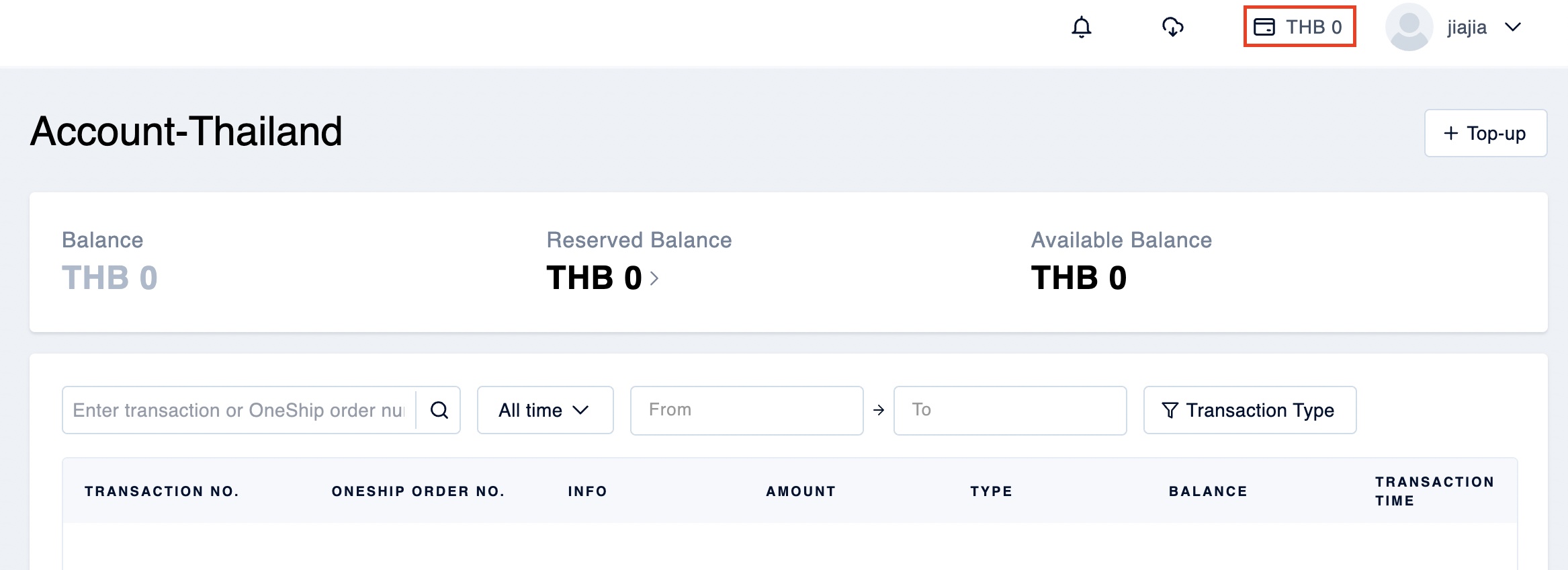1568x570 pixels.
Task: Click the filter funnel icon
Action: coord(1170,410)
